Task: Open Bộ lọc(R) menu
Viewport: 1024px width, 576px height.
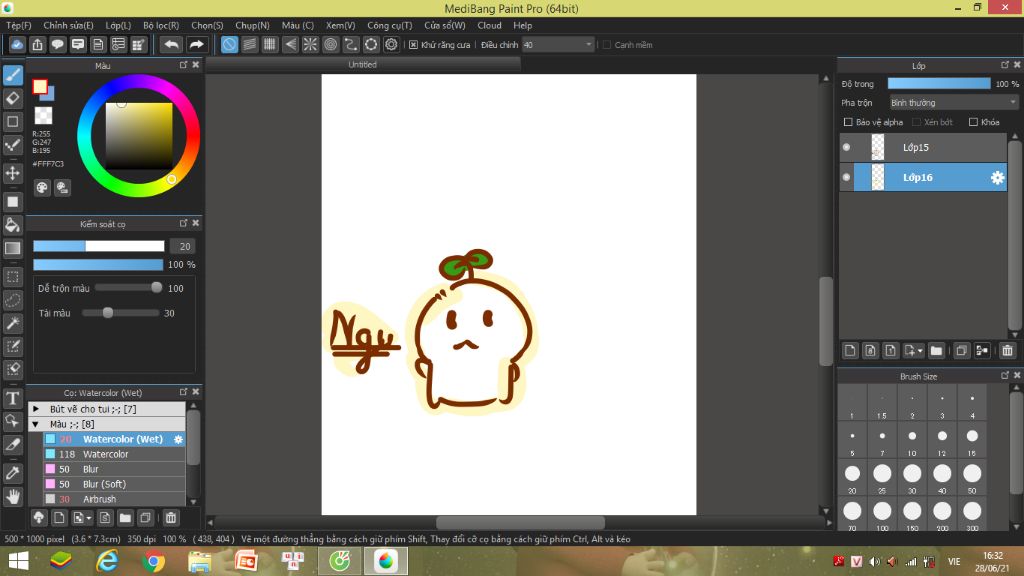Action: [x=161, y=25]
